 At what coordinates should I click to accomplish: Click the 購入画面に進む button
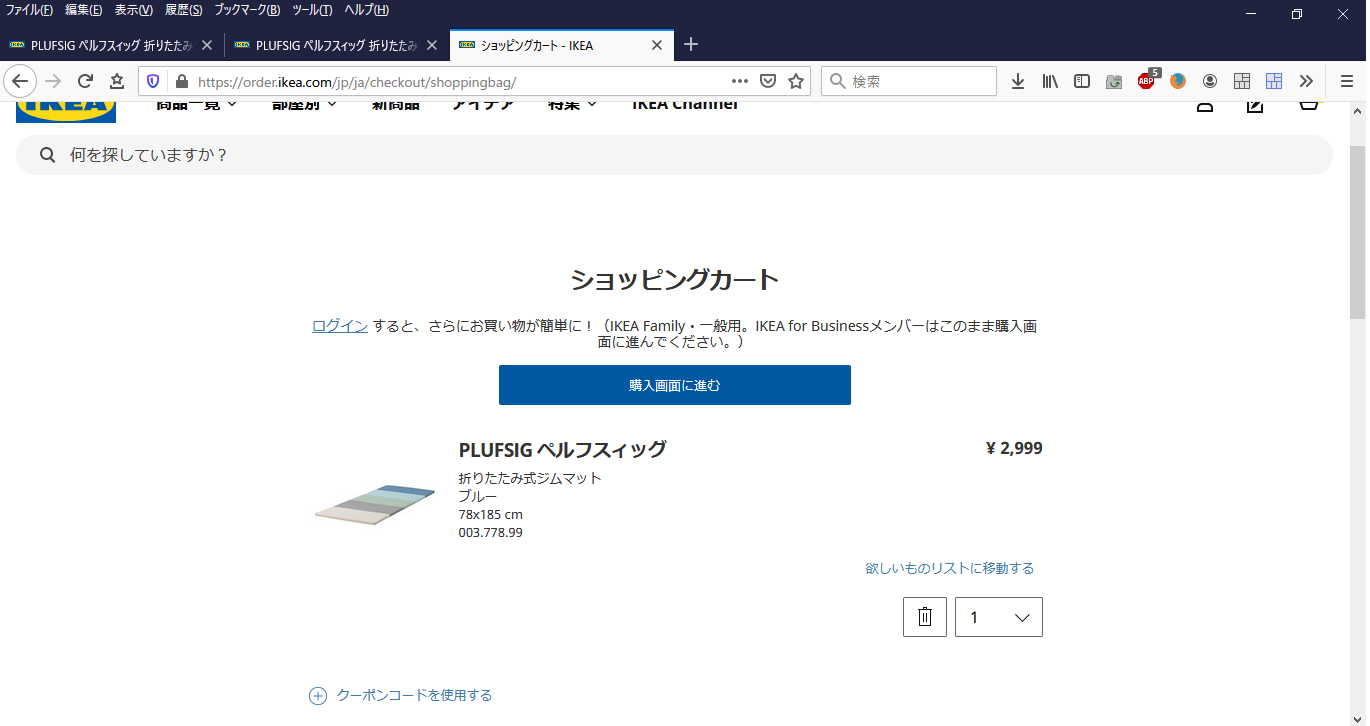point(675,385)
